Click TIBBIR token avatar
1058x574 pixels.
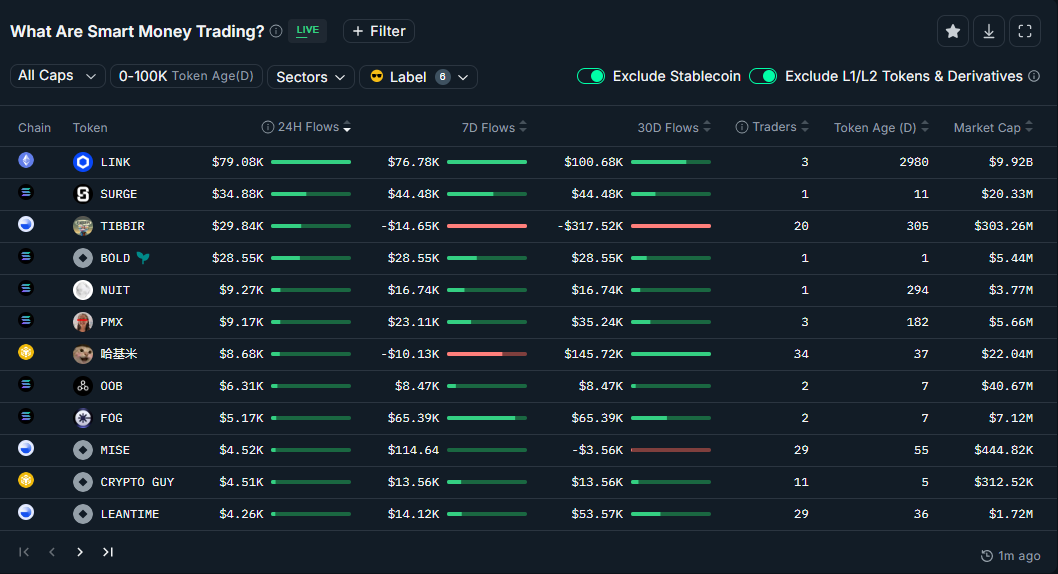tap(82, 226)
